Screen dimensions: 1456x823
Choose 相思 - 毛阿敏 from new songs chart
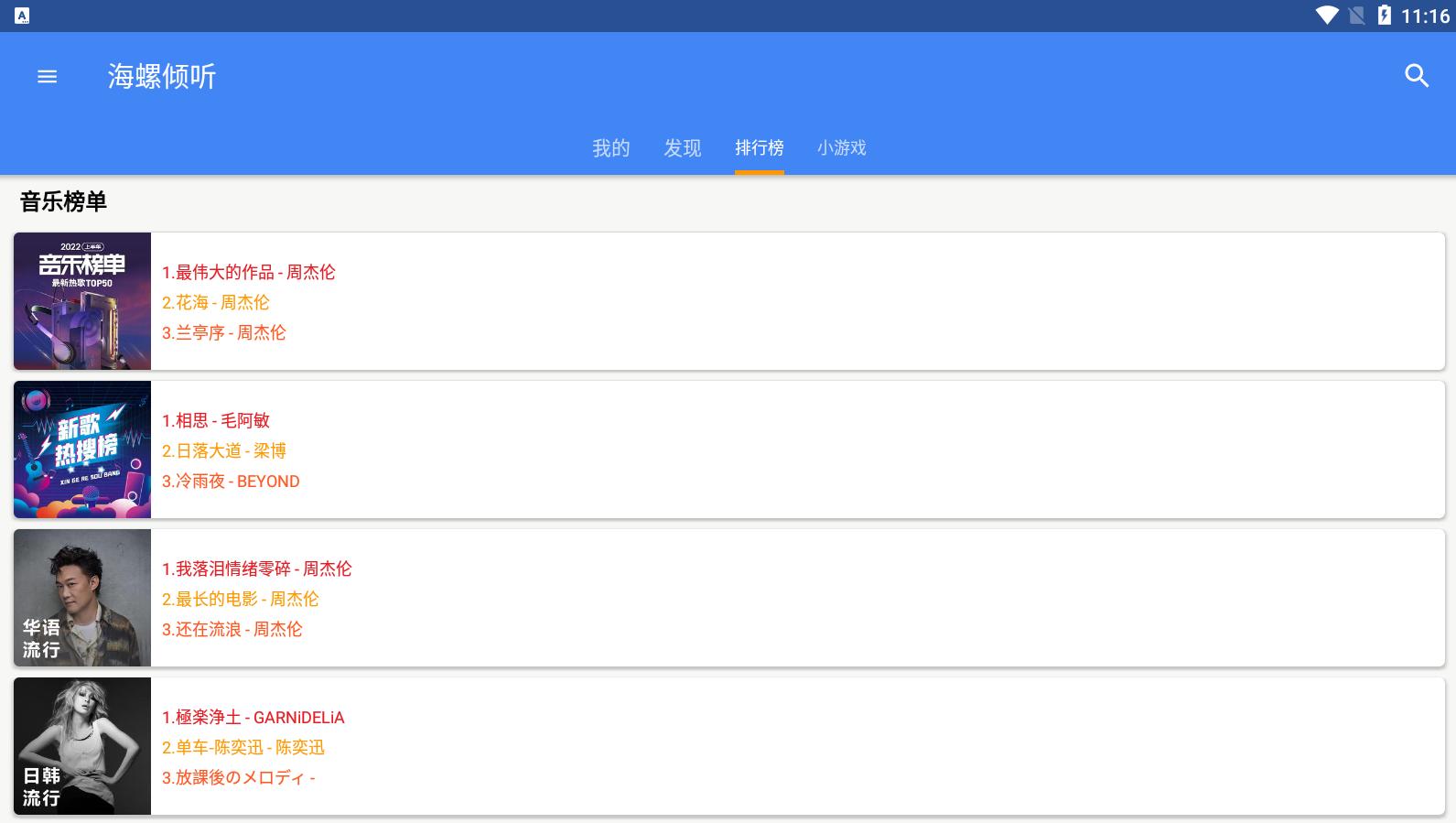(216, 420)
